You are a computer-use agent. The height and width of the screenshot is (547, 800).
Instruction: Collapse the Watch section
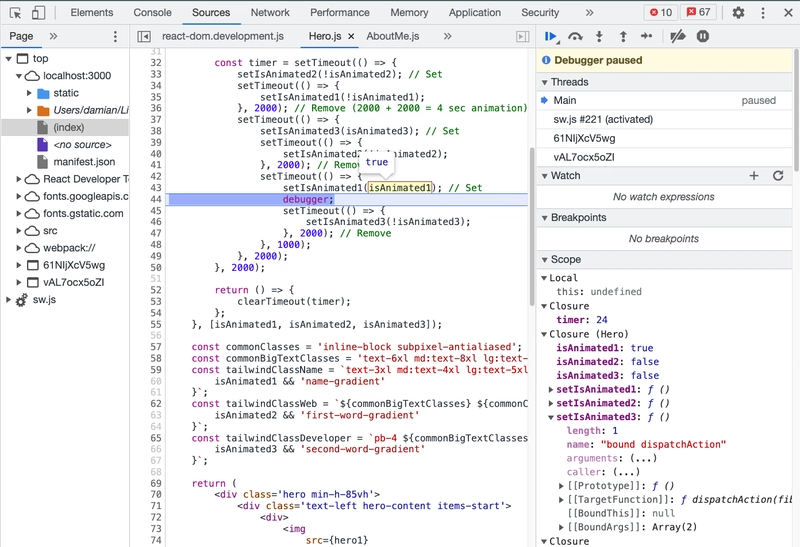click(x=544, y=176)
